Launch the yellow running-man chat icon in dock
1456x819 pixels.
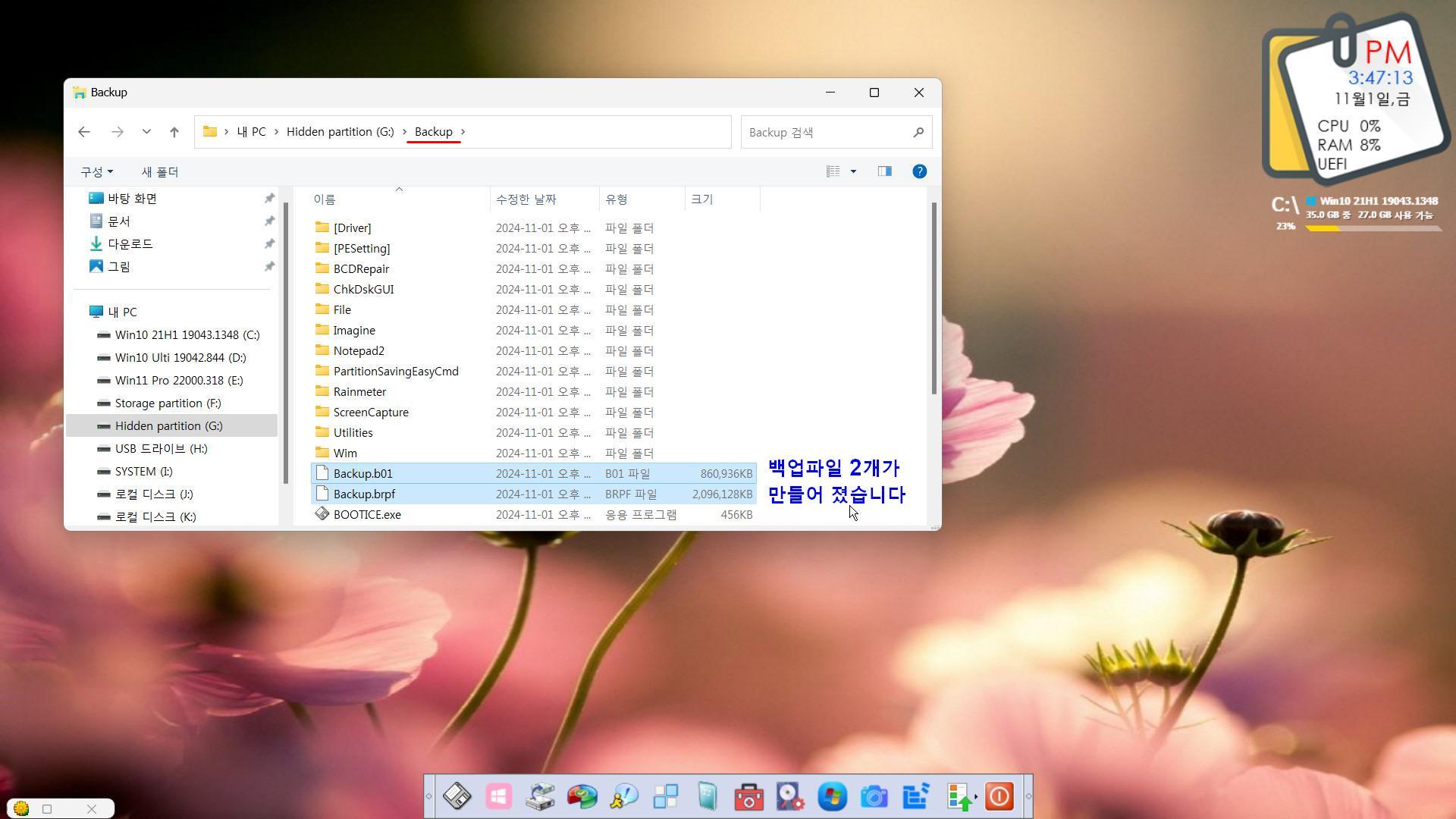(624, 796)
